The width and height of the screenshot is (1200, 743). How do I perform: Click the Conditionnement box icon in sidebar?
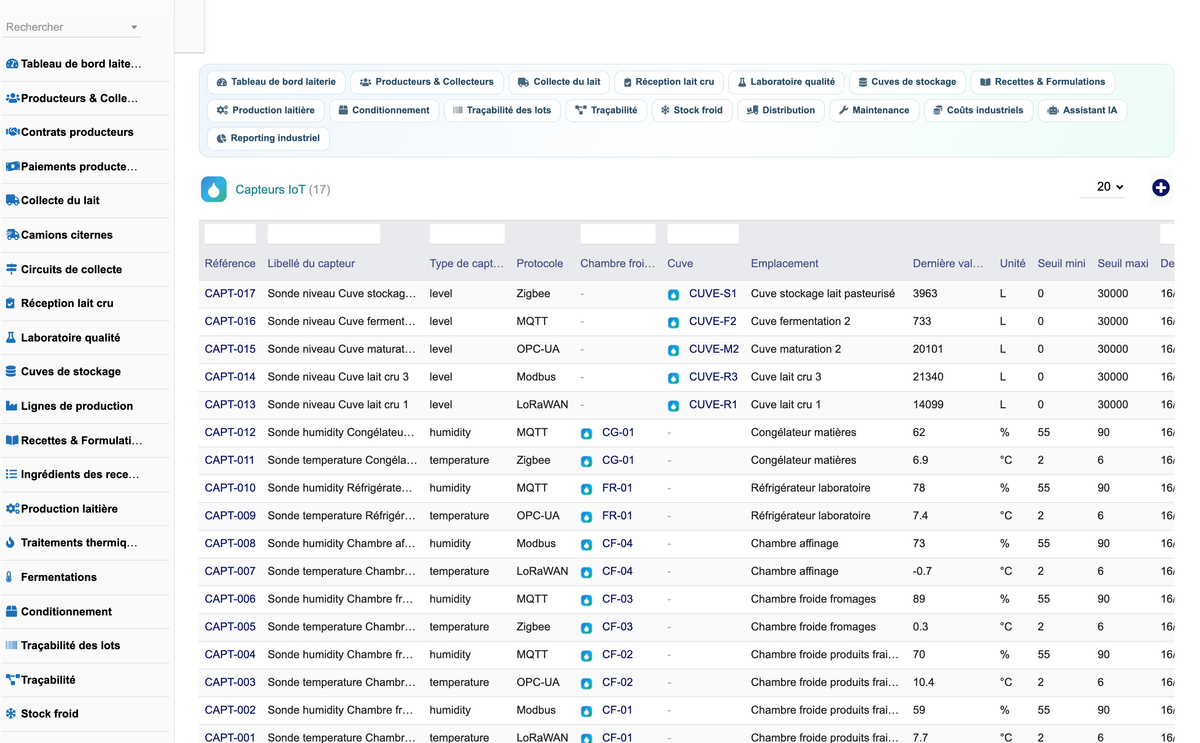12,611
